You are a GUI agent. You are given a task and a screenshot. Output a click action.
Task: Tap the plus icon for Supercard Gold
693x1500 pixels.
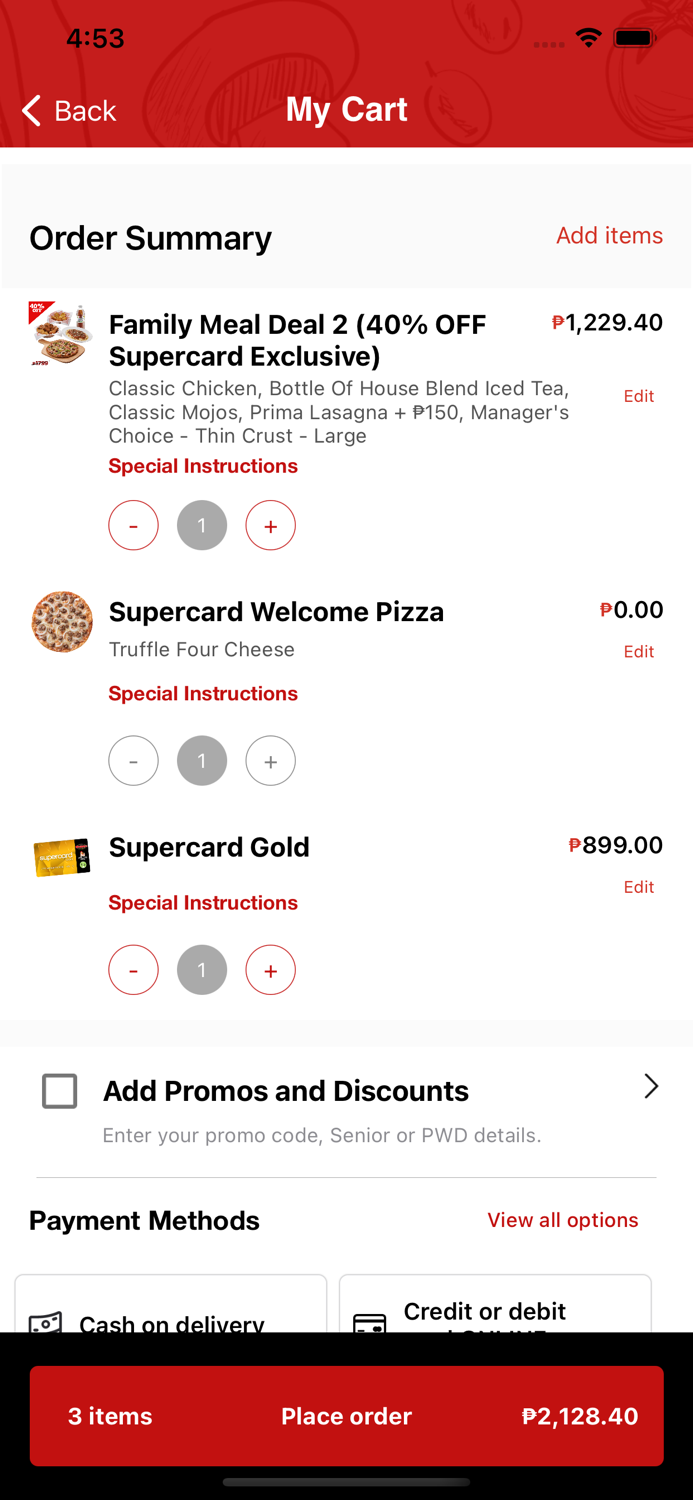tap(270, 969)
